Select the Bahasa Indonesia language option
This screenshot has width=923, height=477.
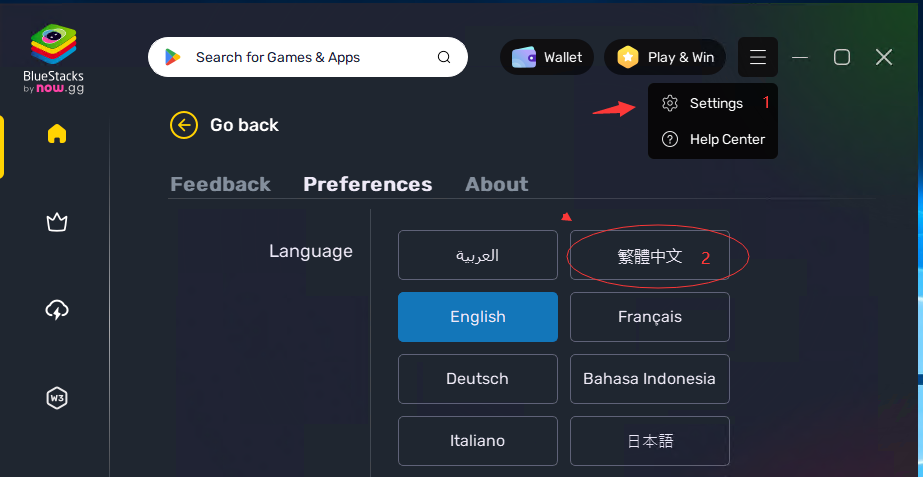point(650,379)
